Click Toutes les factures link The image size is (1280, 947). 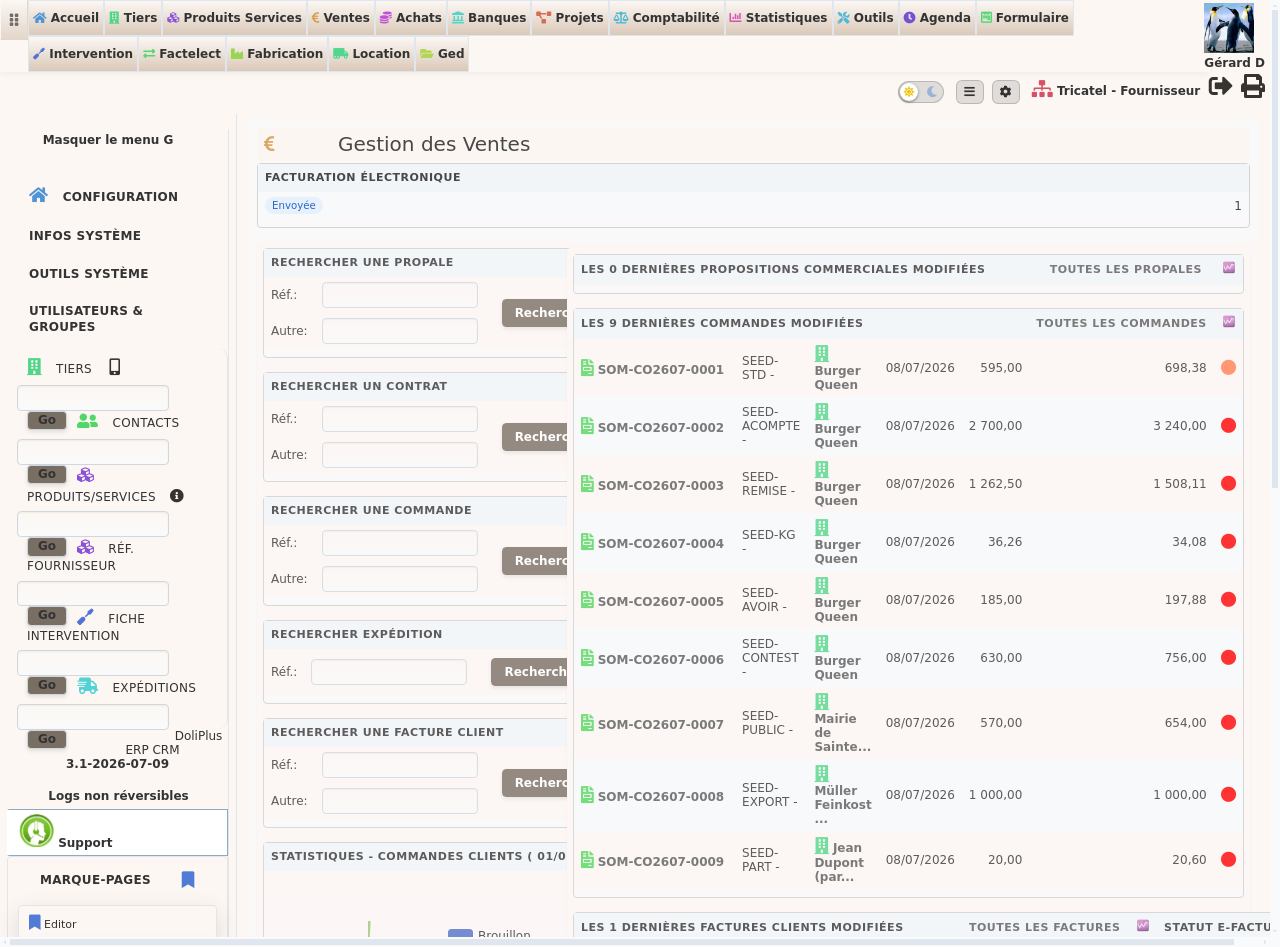point(1044,928)
